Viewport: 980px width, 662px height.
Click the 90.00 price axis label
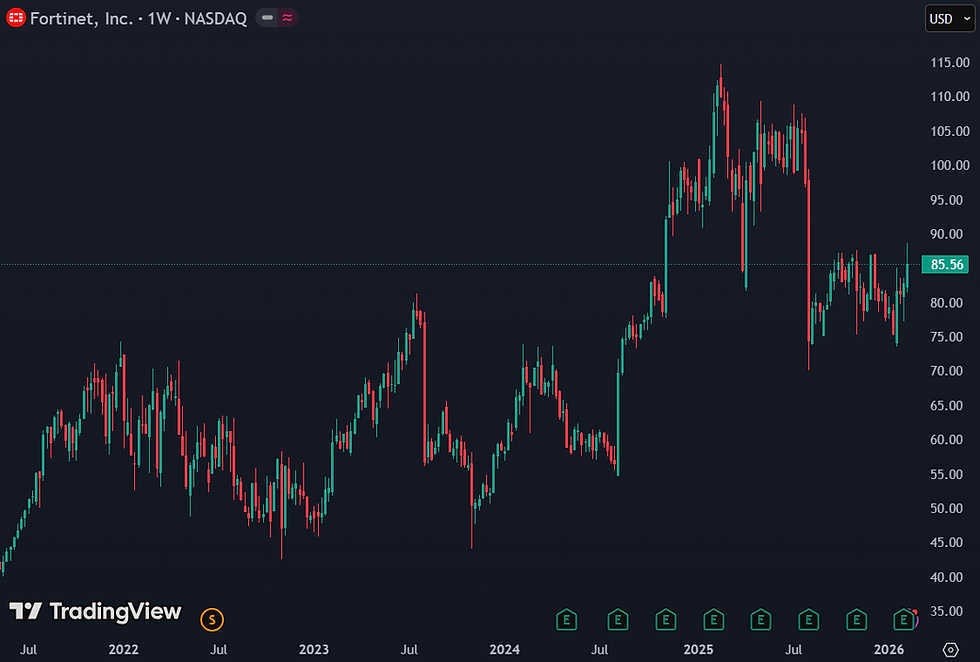[946, 234]
